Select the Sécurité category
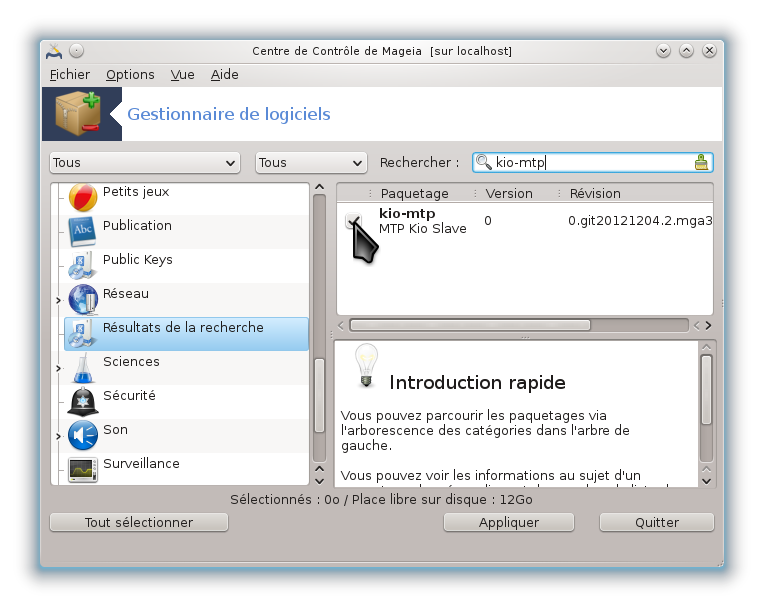 click(129, 396)
